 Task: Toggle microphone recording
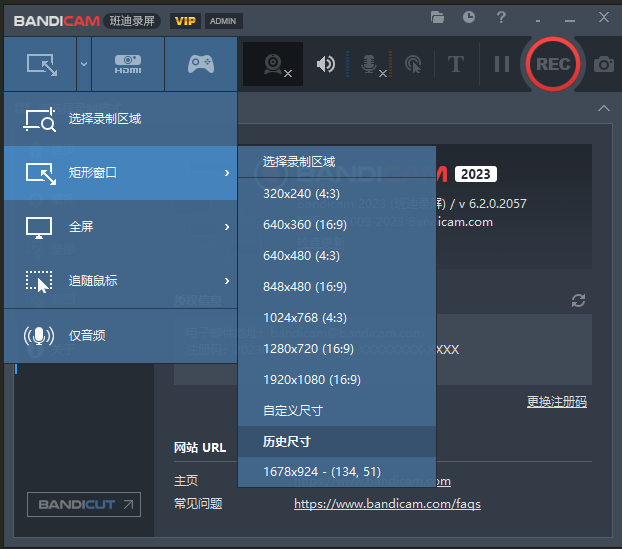click(x=369, y=64)
